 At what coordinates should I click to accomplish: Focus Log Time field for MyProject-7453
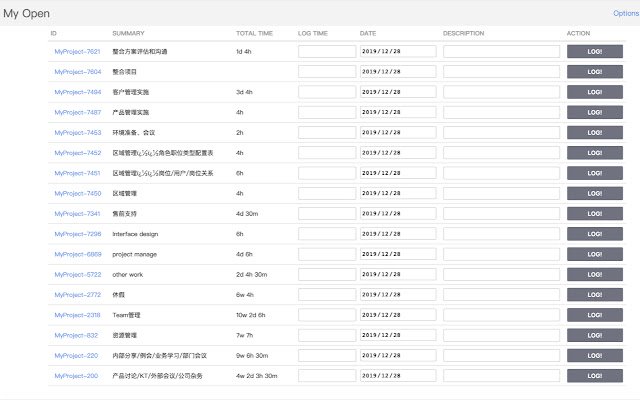pos(327,133)
